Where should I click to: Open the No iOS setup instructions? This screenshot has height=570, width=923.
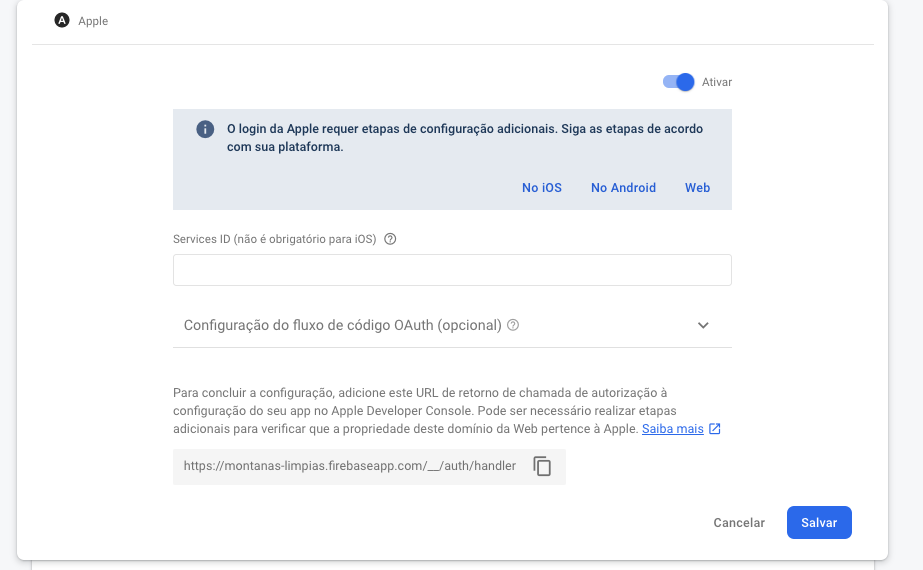542,188
